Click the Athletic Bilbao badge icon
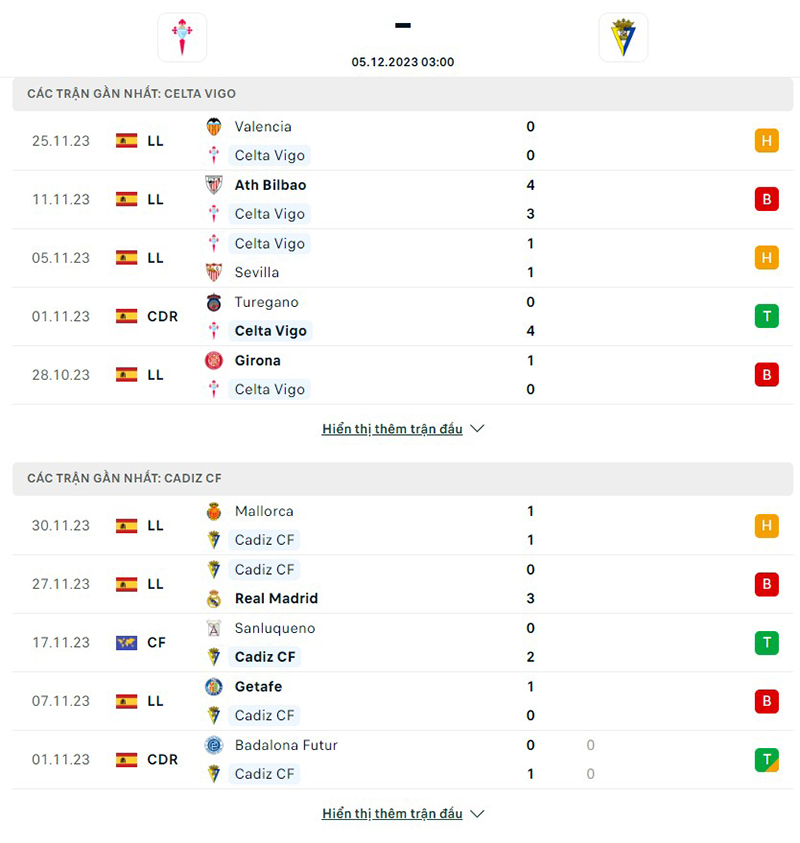Viewport: 800px width, 843px height. [x=214, y=185]
